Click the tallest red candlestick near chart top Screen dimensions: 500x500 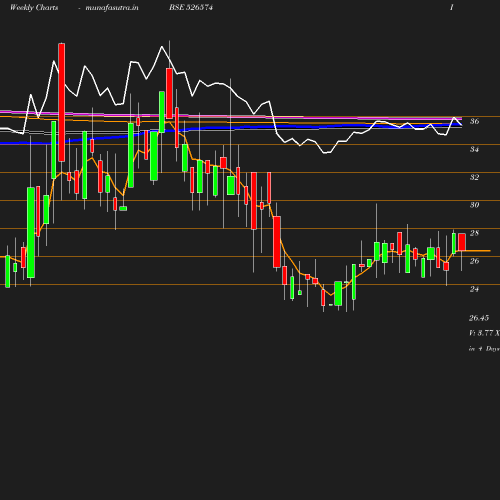(x=61, y=102)
